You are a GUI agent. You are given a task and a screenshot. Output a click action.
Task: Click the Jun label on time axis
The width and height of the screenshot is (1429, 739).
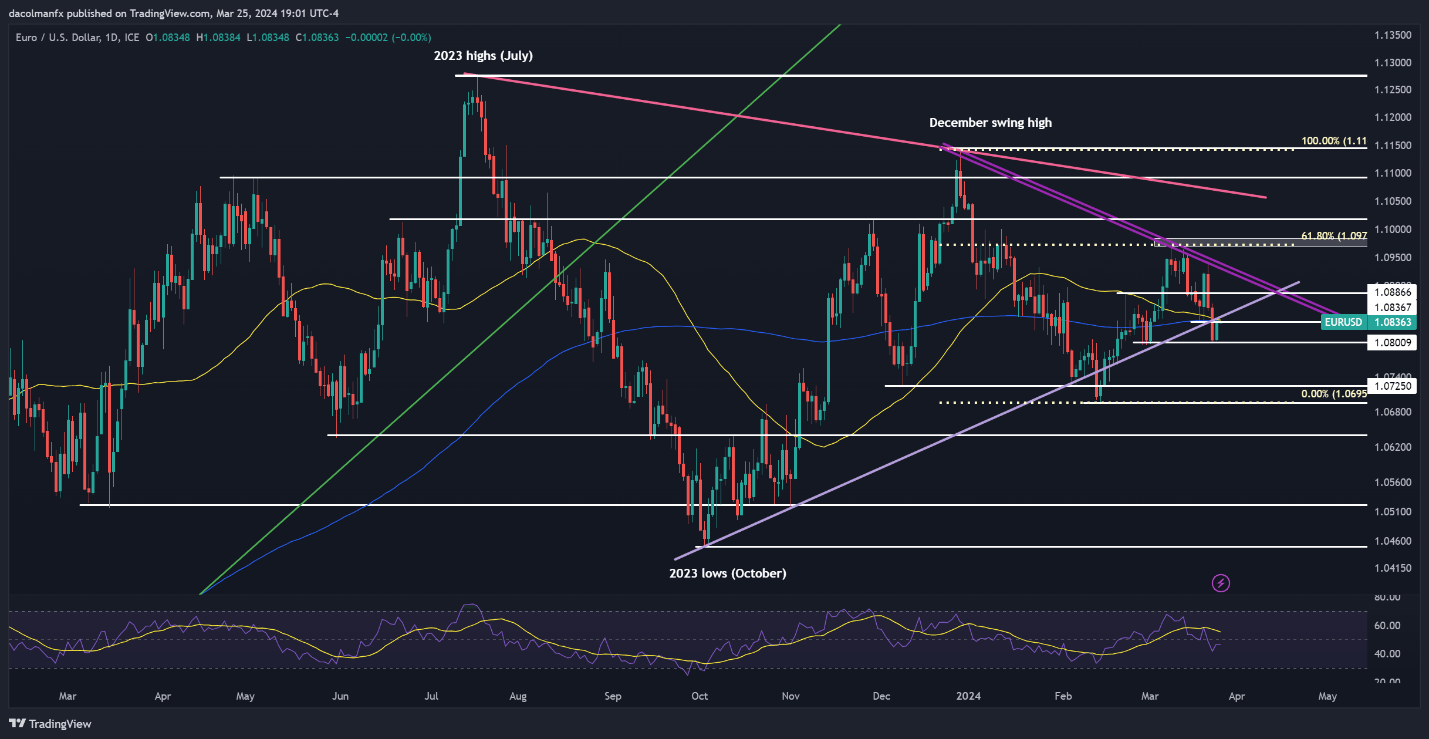[339, 695]
